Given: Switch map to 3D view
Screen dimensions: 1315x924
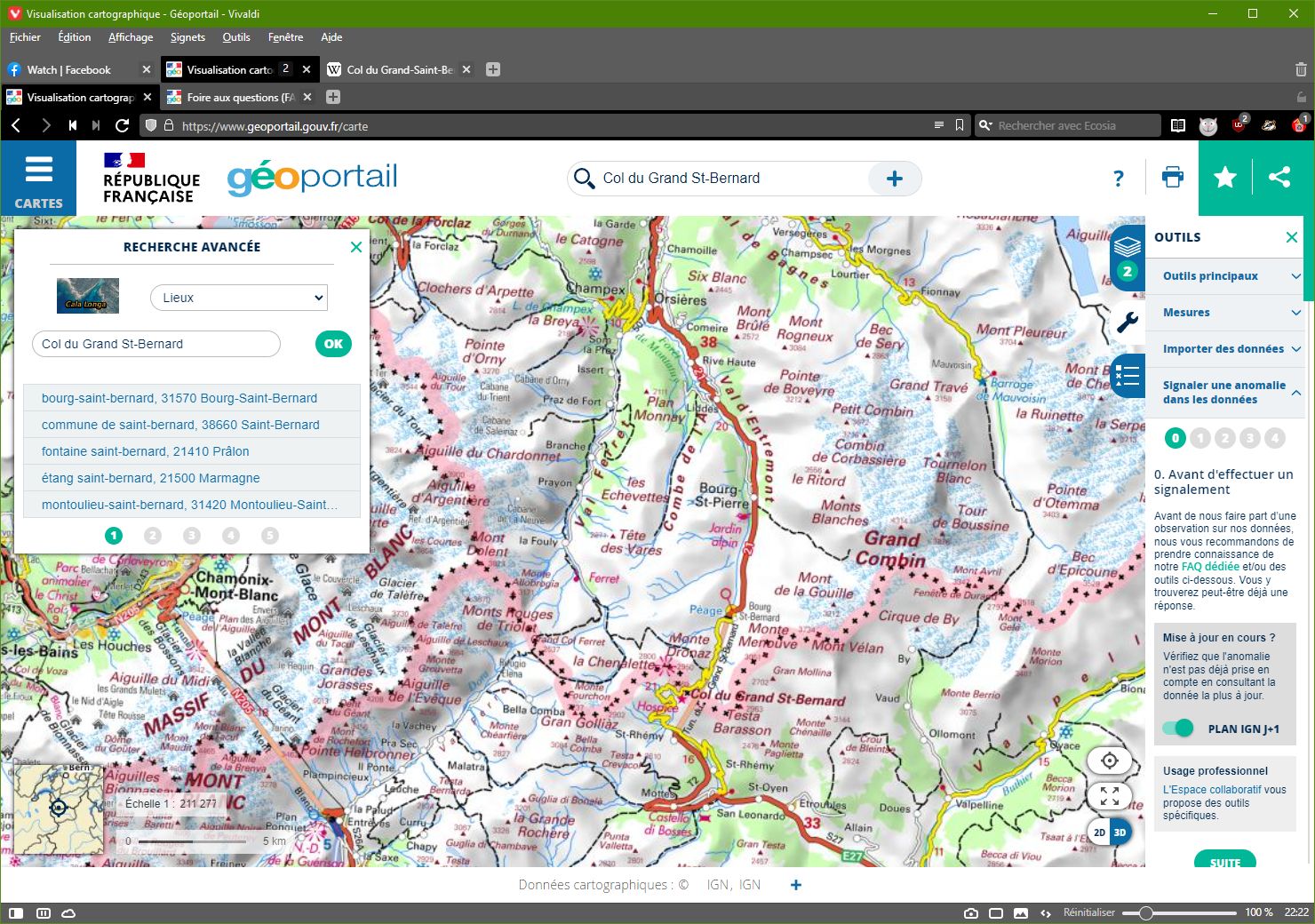Looking at the screenshot, I should [x=1120, y=832].
